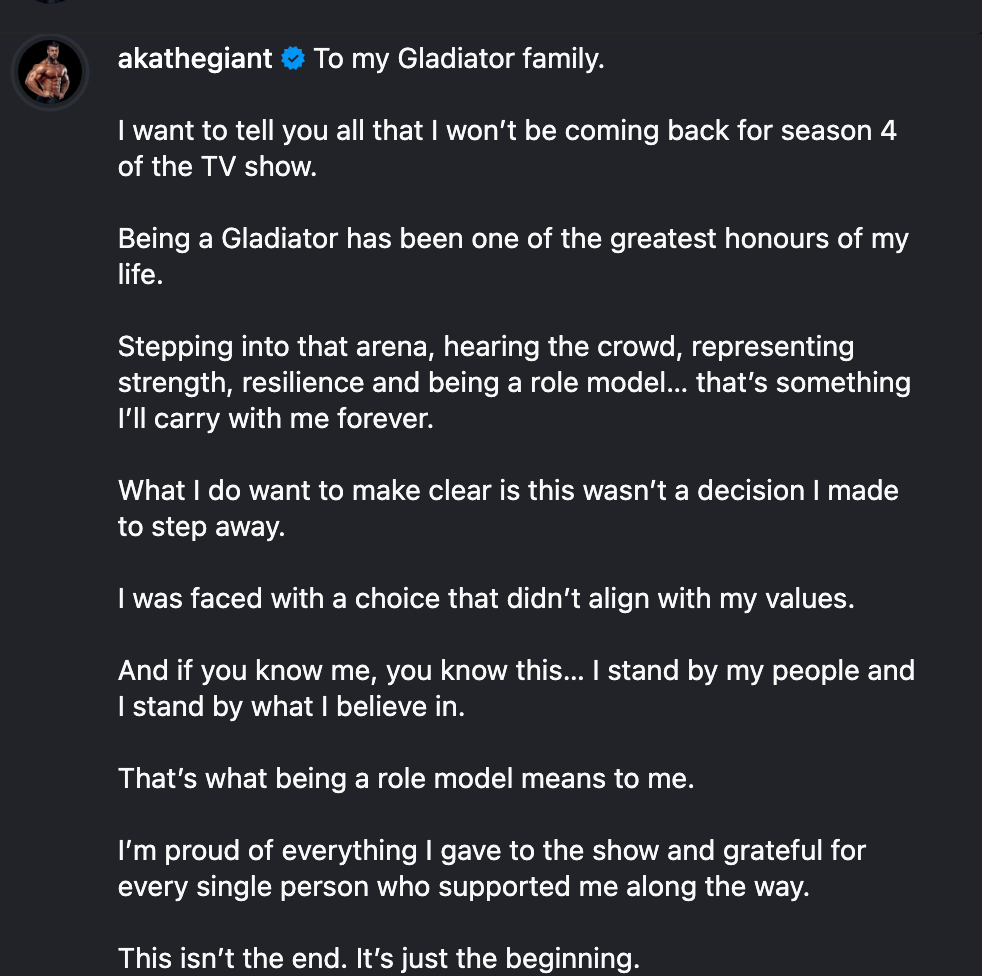Viewport: 982px width, 976px height.
Task: Click the "What I do want to make clear" line
Action: [508, 491]
